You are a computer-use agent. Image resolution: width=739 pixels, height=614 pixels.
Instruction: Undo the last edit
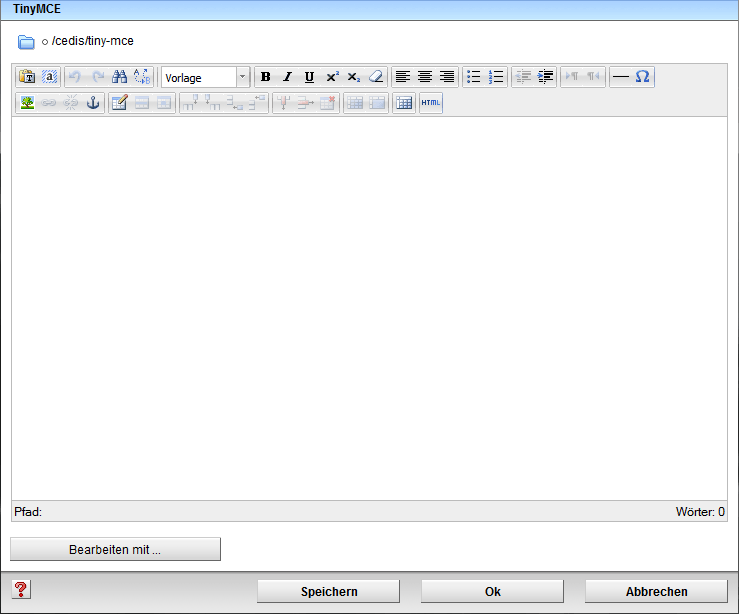(75, 77)
